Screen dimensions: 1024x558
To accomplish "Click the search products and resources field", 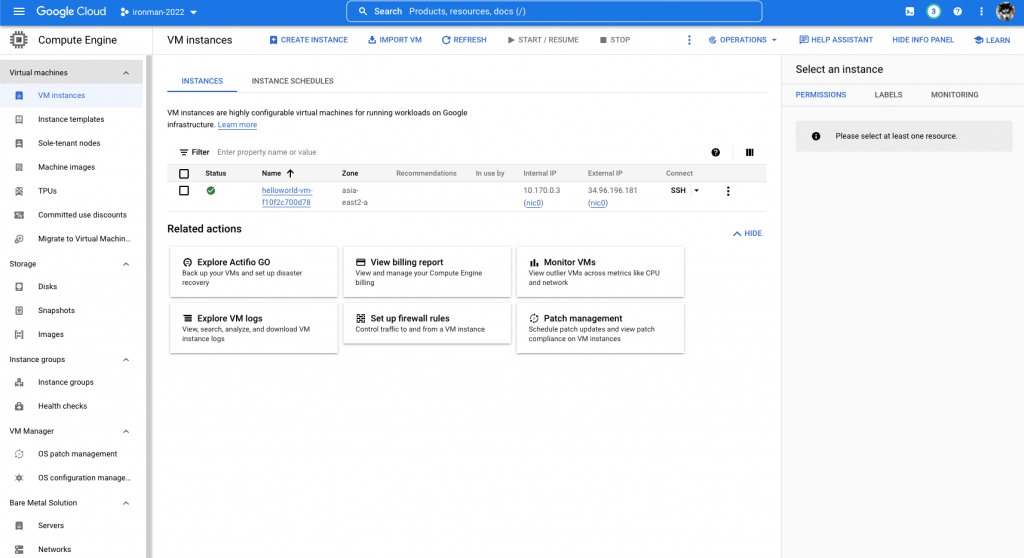I will pyautogui.click(x=554, y=11).
